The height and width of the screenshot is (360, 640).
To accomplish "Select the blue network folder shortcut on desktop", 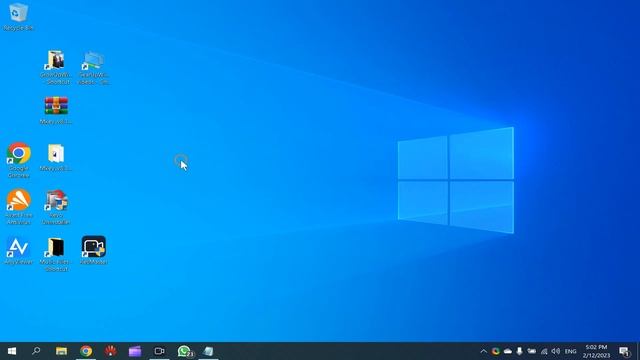I will tap(93, 67).
